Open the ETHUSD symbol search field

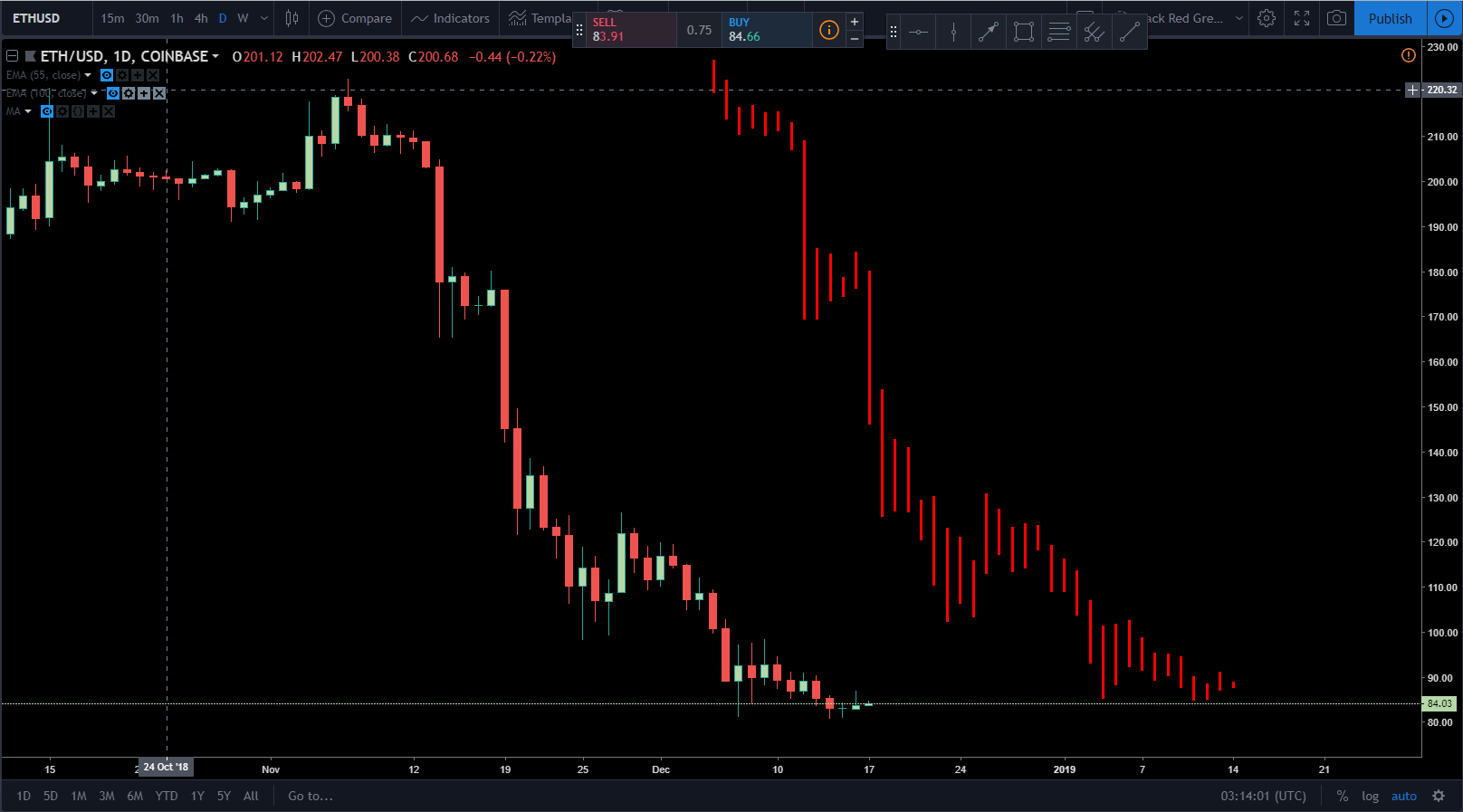(x=47, y=18)
